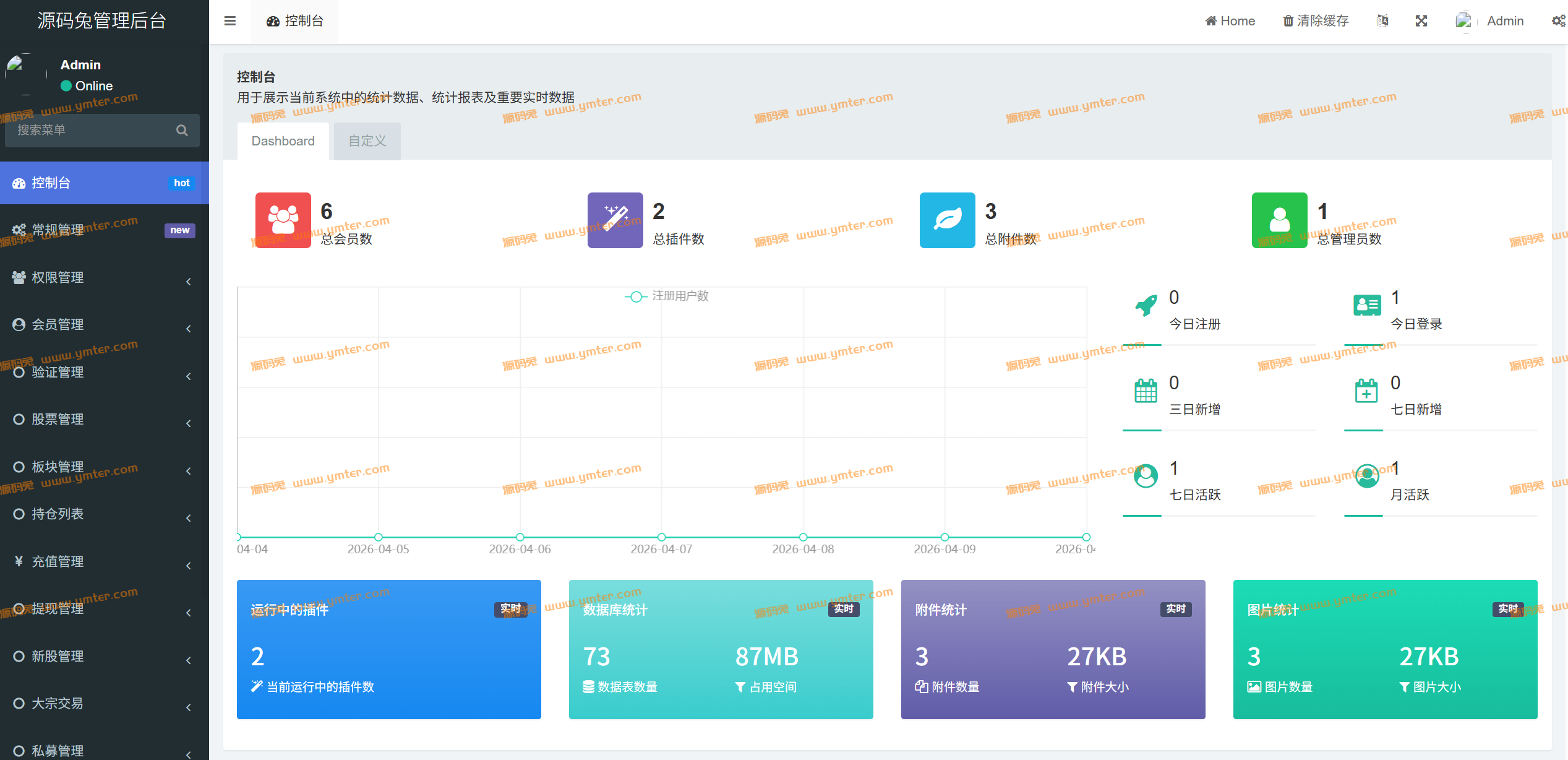Image resolution: width=1568 pixels, height=760 pixels.
Task: Click the hamburger sidebar toggle icon
Action: click(229, 21)
